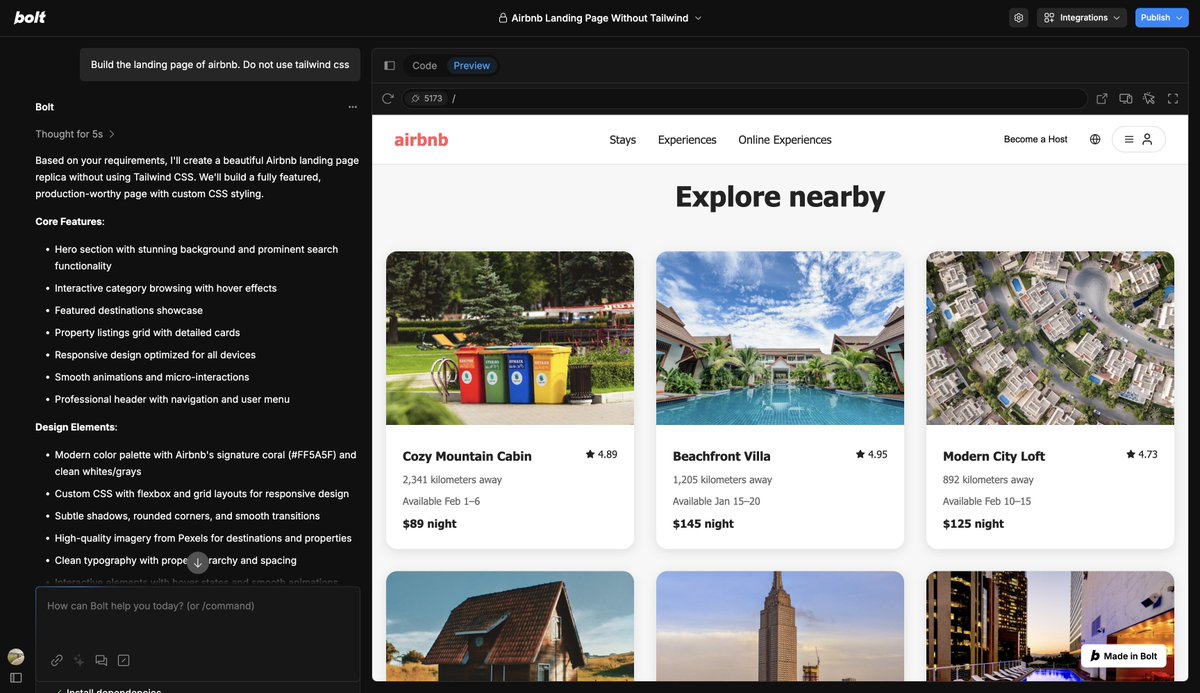This screenshot has height=693, width=1200.
Task: Click the airbnb logo in preview
Action: click(421, 140)
